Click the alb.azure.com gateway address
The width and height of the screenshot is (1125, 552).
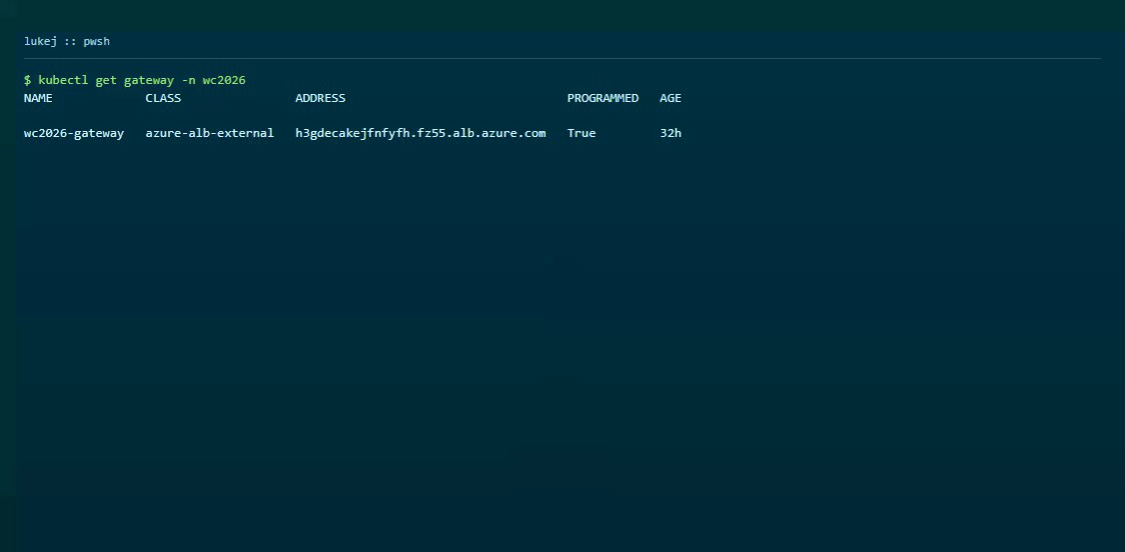point(420,134)
